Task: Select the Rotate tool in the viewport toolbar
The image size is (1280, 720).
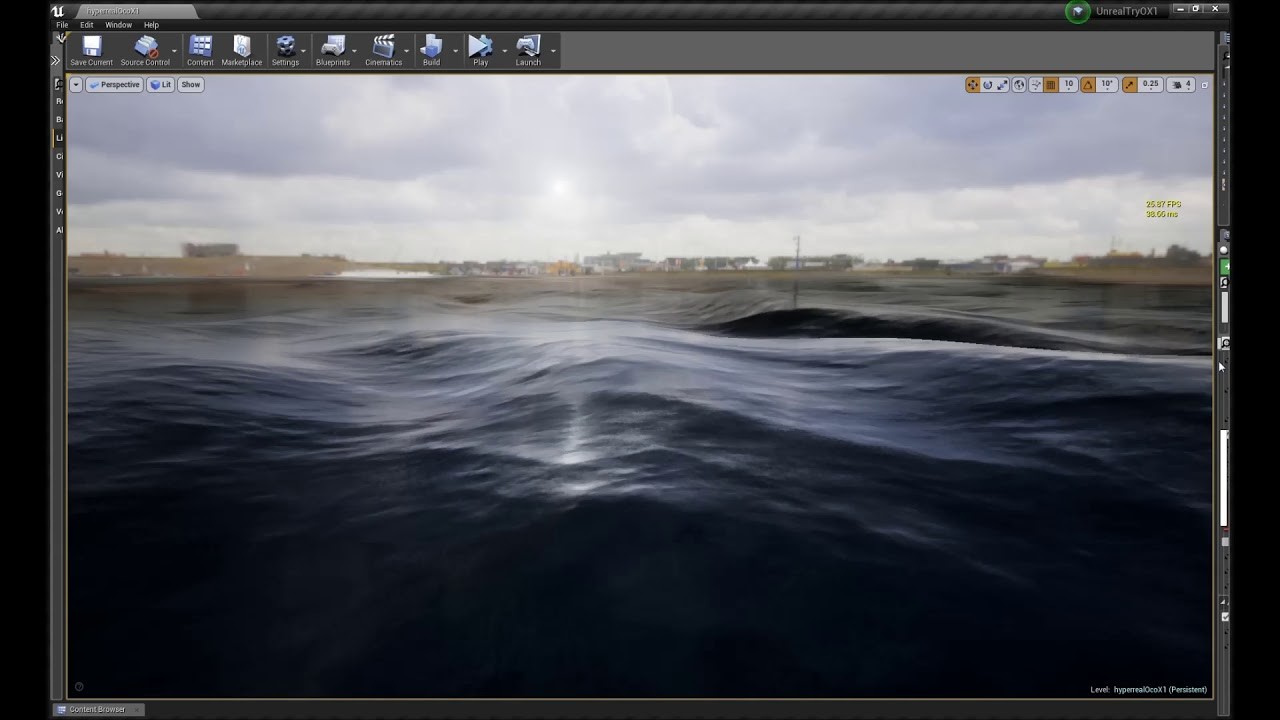Action: click(989, 85)
